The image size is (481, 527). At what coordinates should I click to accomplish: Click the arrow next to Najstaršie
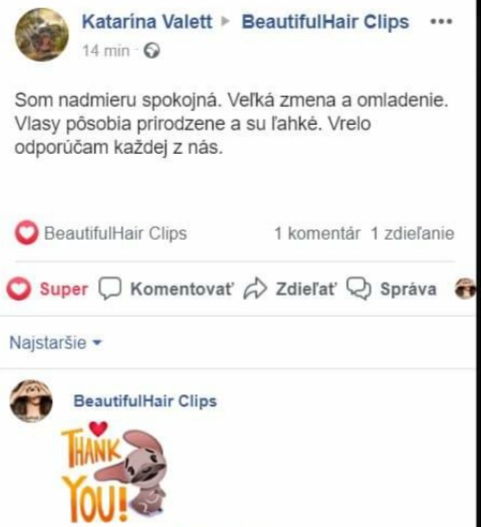[x=97, y=343]
